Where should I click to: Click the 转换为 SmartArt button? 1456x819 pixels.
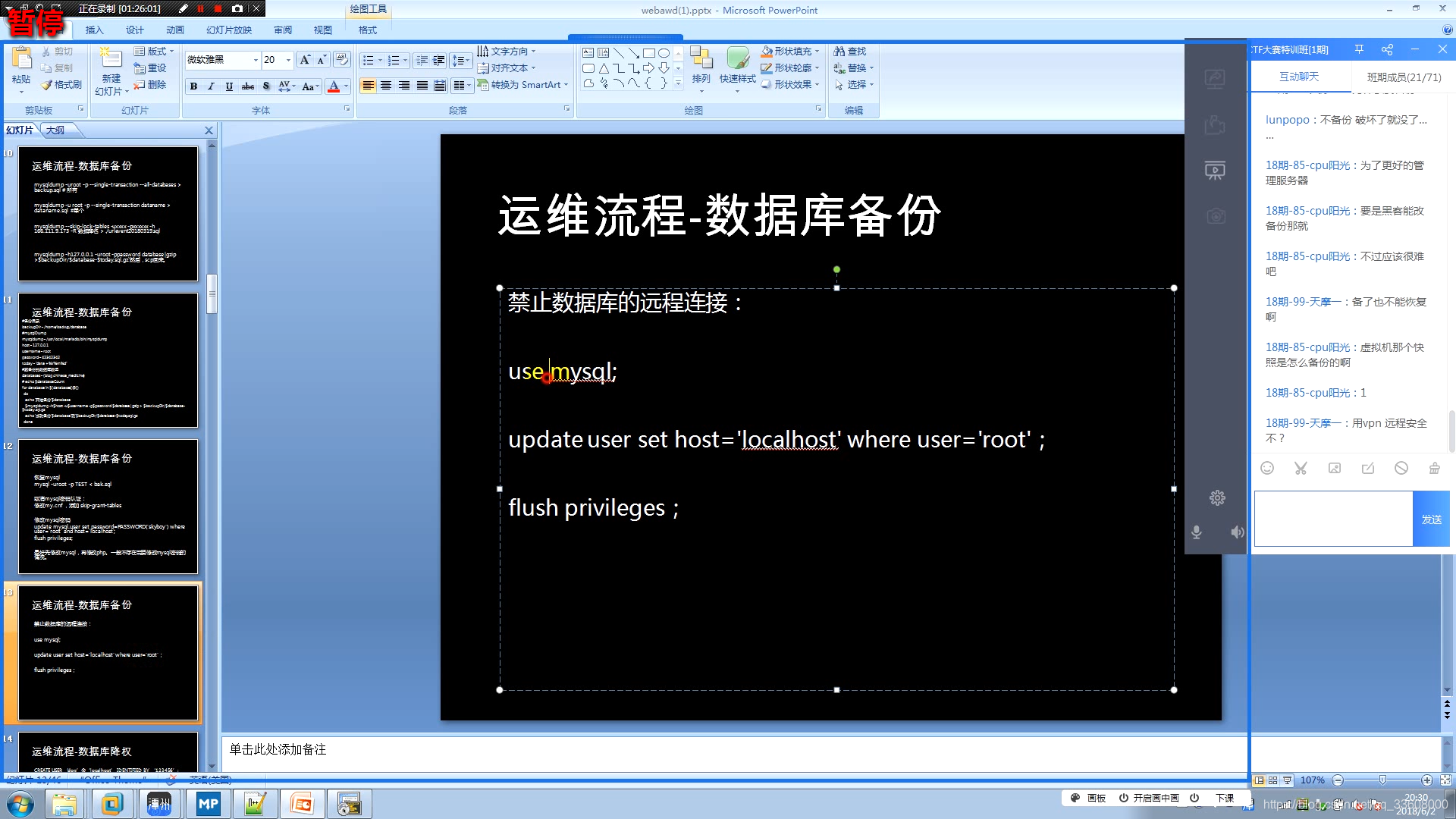pos(523,85)
